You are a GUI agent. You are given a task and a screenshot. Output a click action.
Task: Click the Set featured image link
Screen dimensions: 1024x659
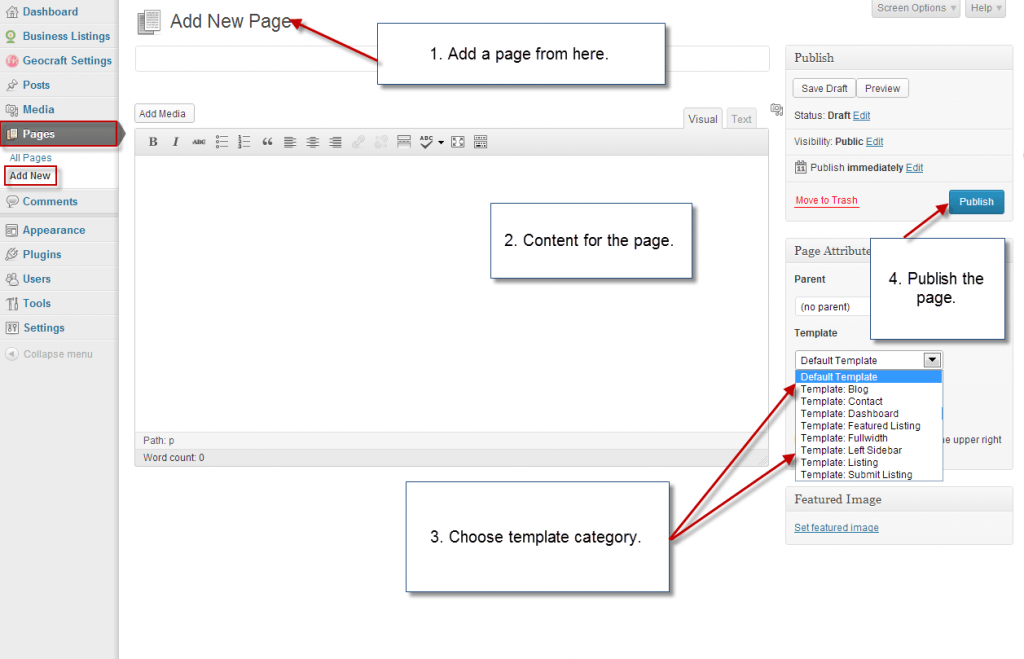tap(836, 528)
